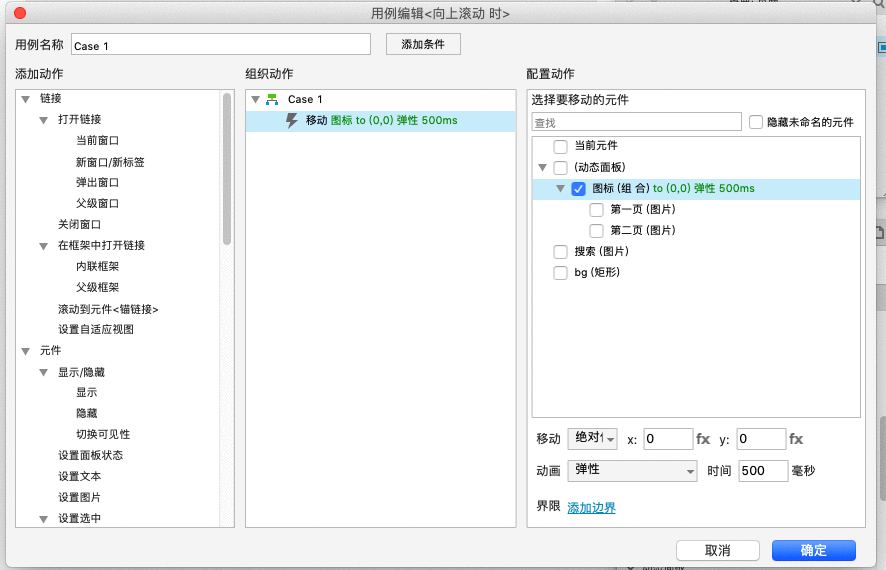The height and width of the screenshot is (570, 886).
Task: Select the 关闭窗口 action
Action: click(79, 224)
